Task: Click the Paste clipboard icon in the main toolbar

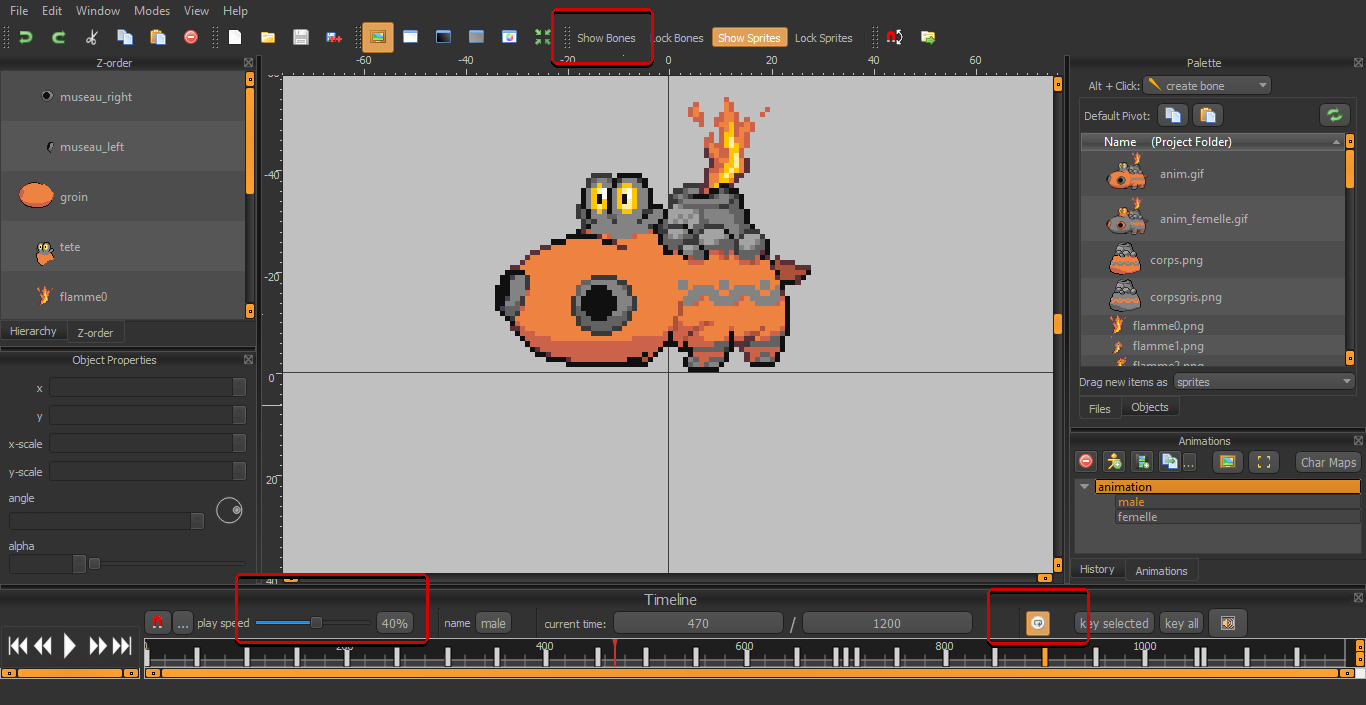Action: tap(158, 37)
